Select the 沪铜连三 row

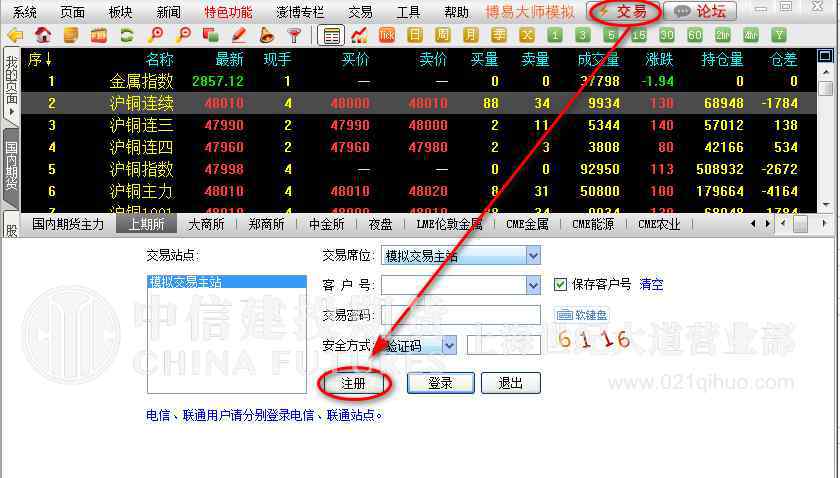418,125
